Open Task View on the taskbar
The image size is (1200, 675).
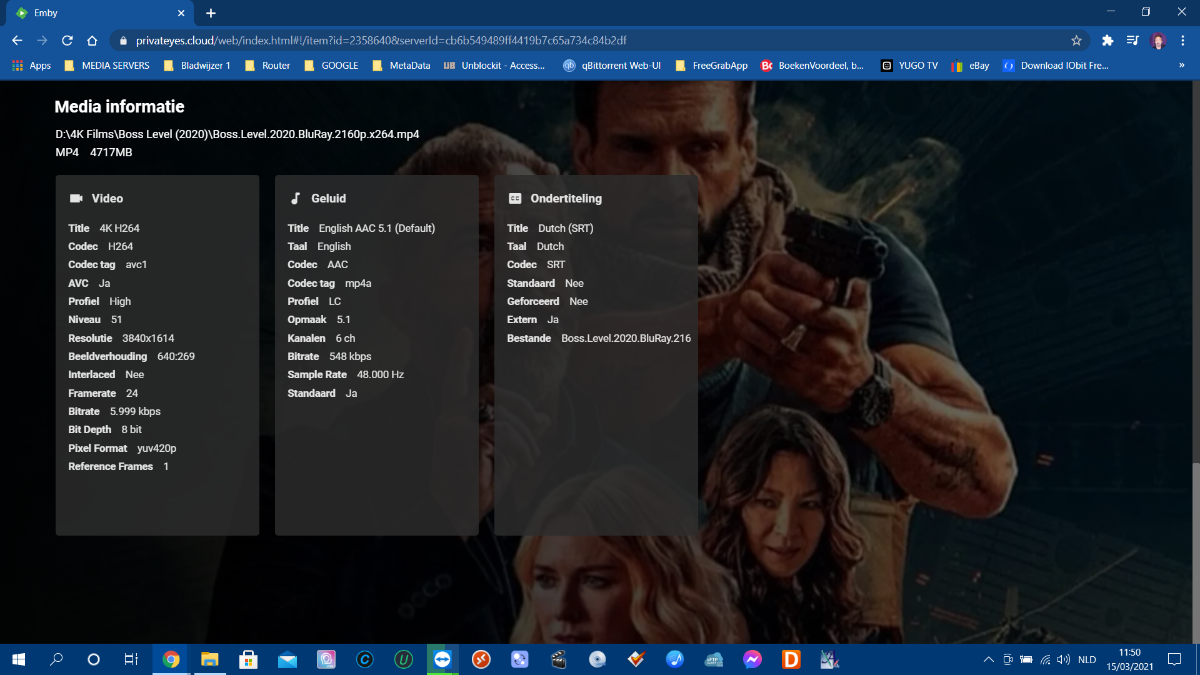coord(131,659)
